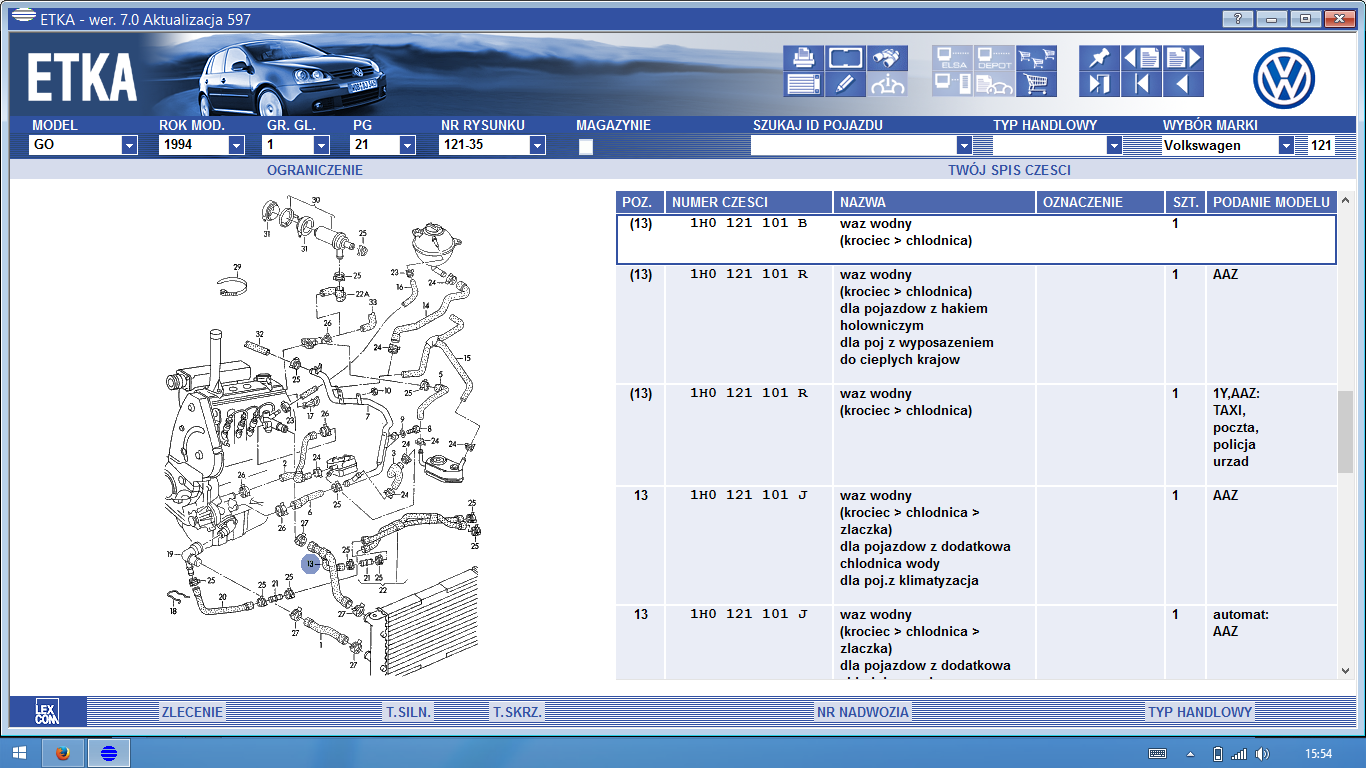Open Firefox from the taskbar

coord(63,753)
